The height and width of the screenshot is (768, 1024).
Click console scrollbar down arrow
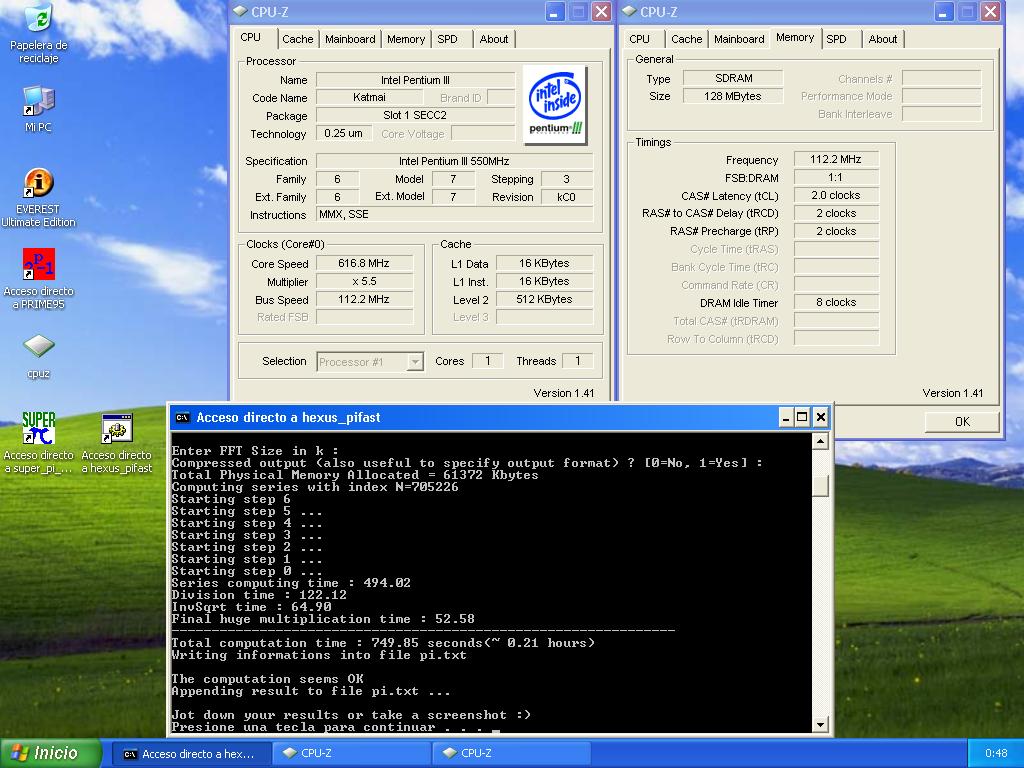click(821, 724)
